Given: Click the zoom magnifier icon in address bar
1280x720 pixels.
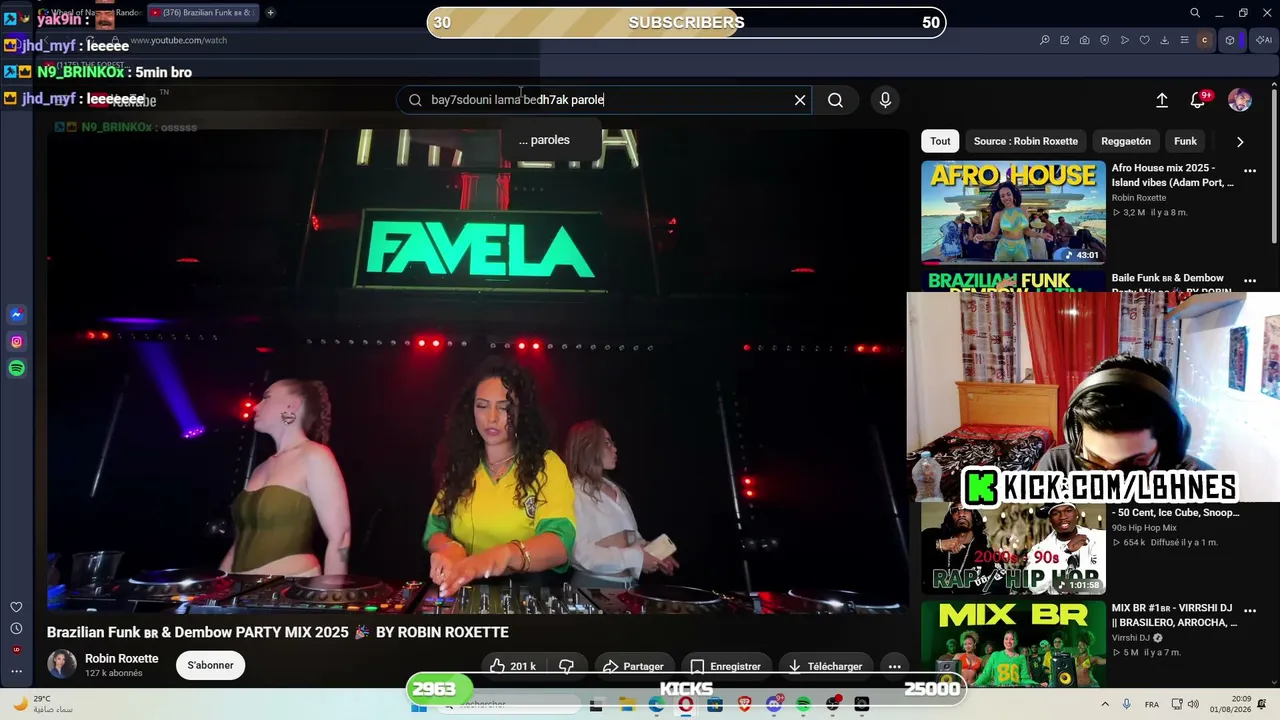Looking at the screenshot, I should (x=1045, y=40).
